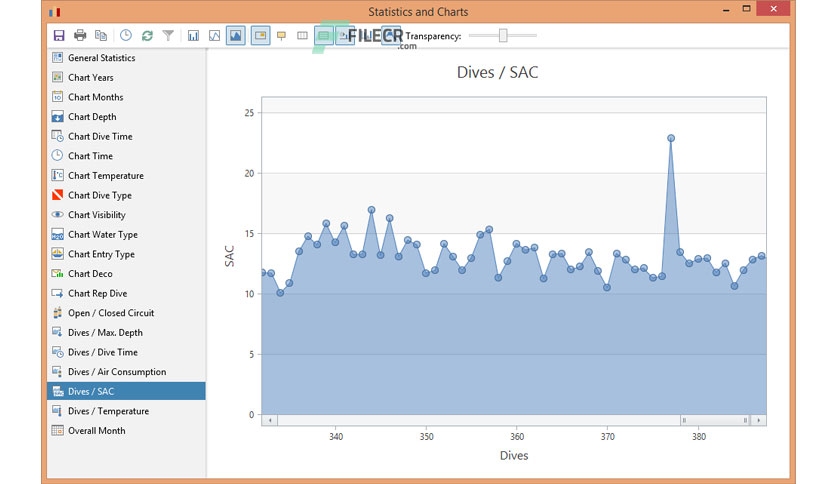Toggle the legend display toolbar button
The width and height of the screenshot is (836, 484).
[260, 36]
